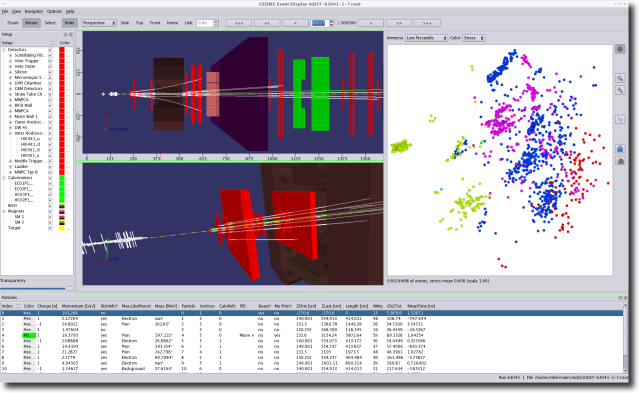Open the Low Percentile dropdown

click(x=426, y=38)
